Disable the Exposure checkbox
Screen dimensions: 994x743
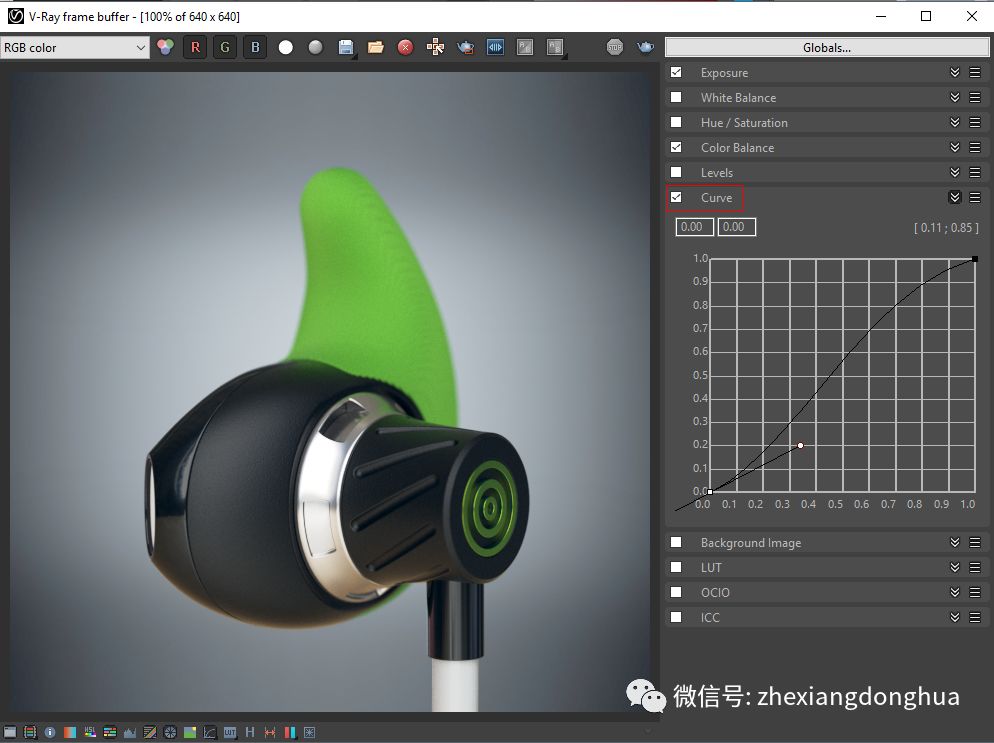click(676, 72)
